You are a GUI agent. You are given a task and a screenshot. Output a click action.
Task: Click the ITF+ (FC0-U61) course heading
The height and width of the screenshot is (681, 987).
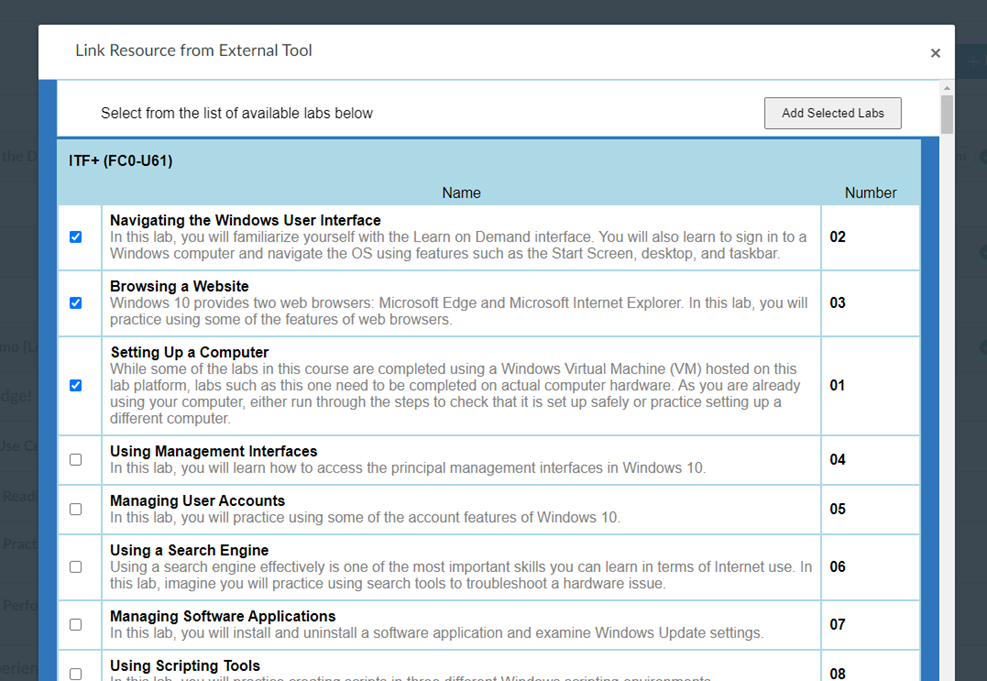point(121,161)
